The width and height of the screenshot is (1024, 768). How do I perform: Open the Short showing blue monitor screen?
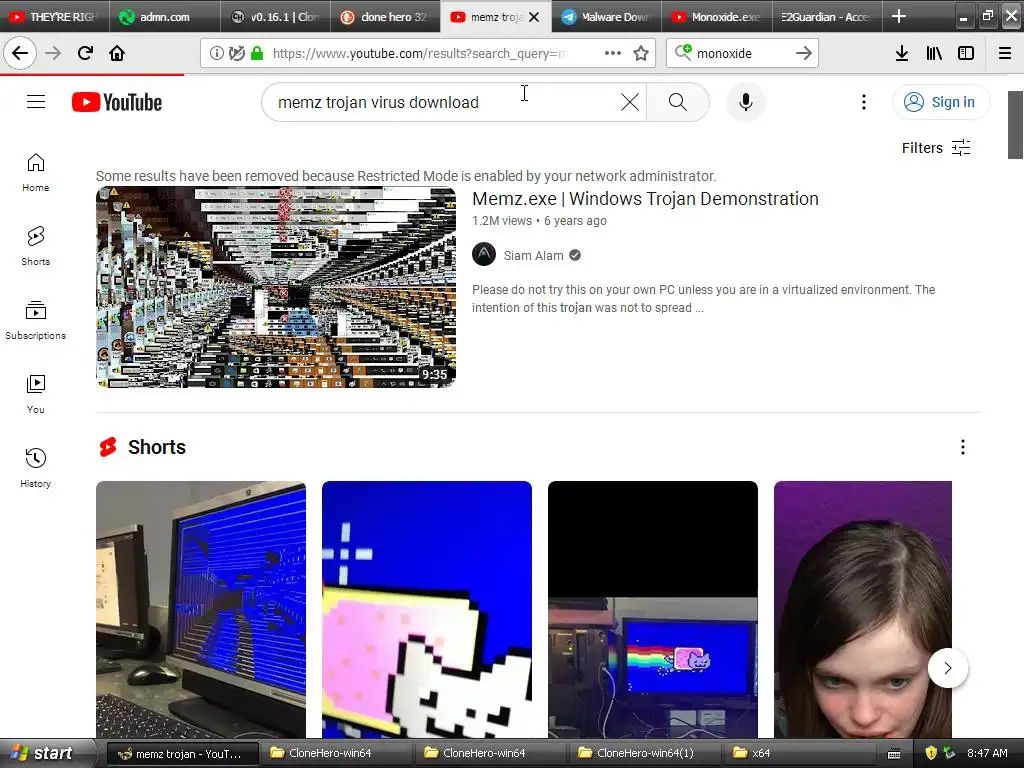pos(200,609)
